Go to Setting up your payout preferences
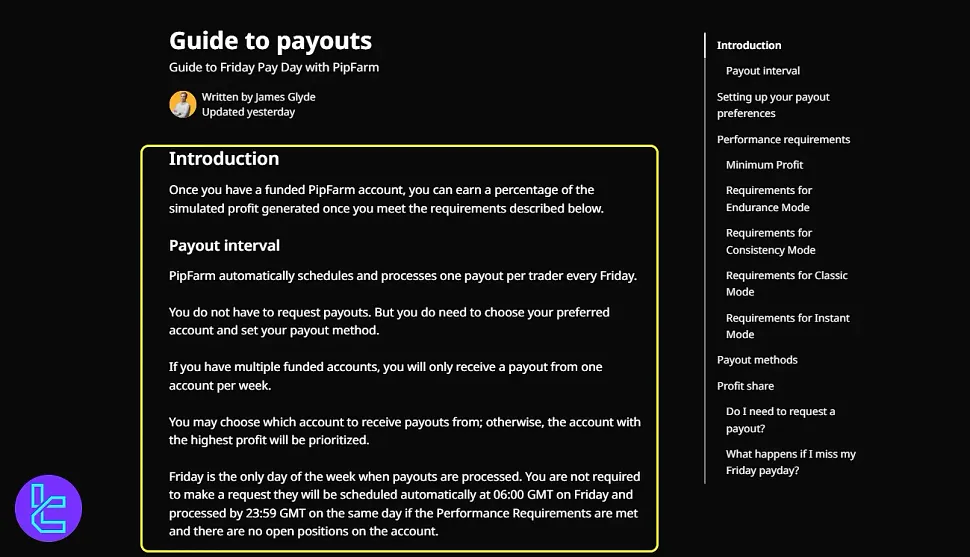The height and width of the screenshot is (557, 970). [773, 105]
